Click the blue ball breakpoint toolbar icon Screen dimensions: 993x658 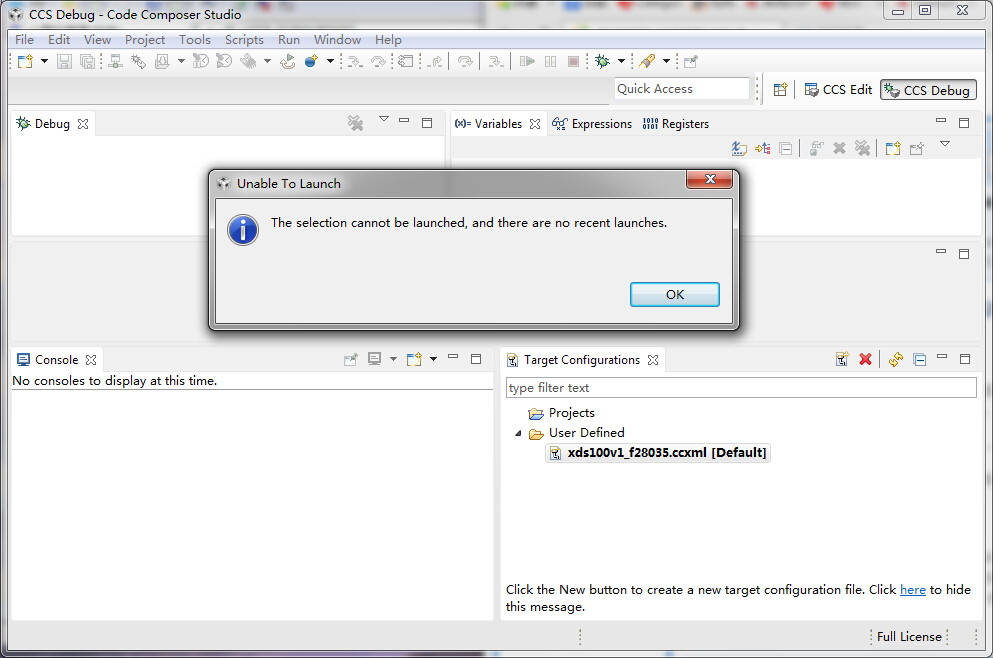coord(311,61)
